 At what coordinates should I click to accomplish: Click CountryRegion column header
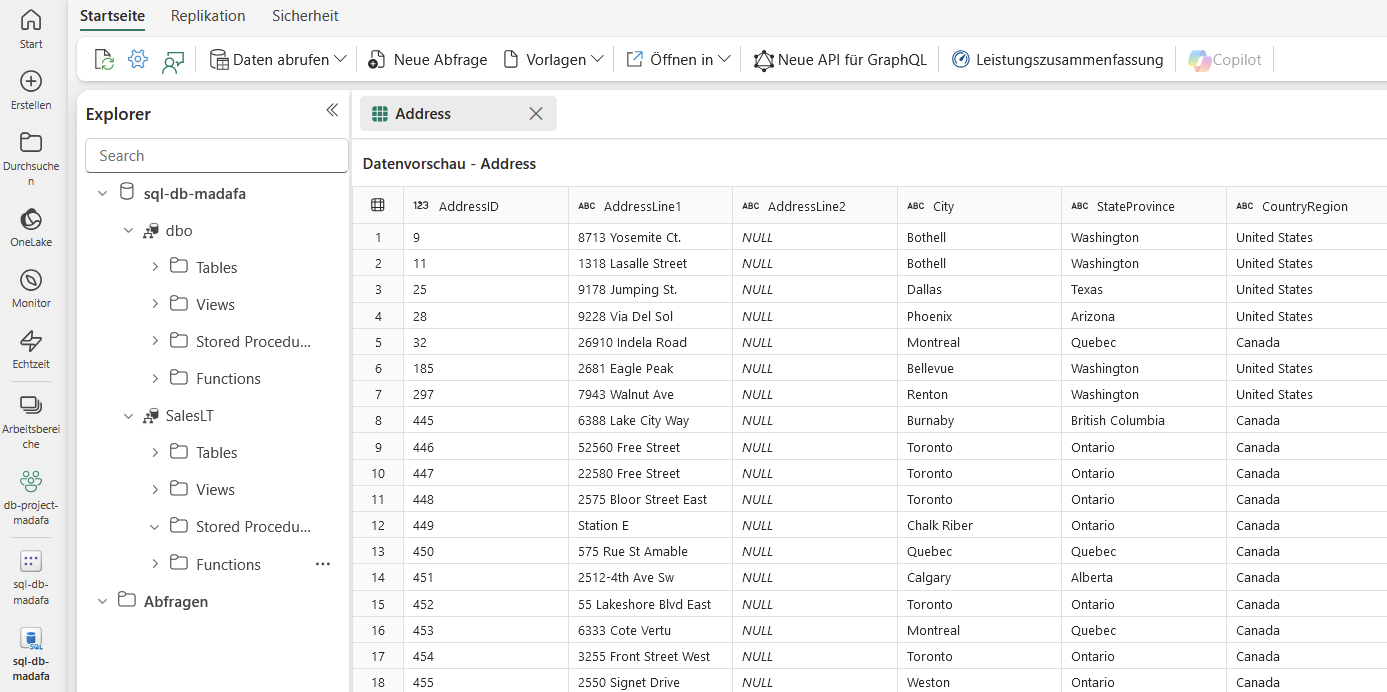tap(1307, 206)
